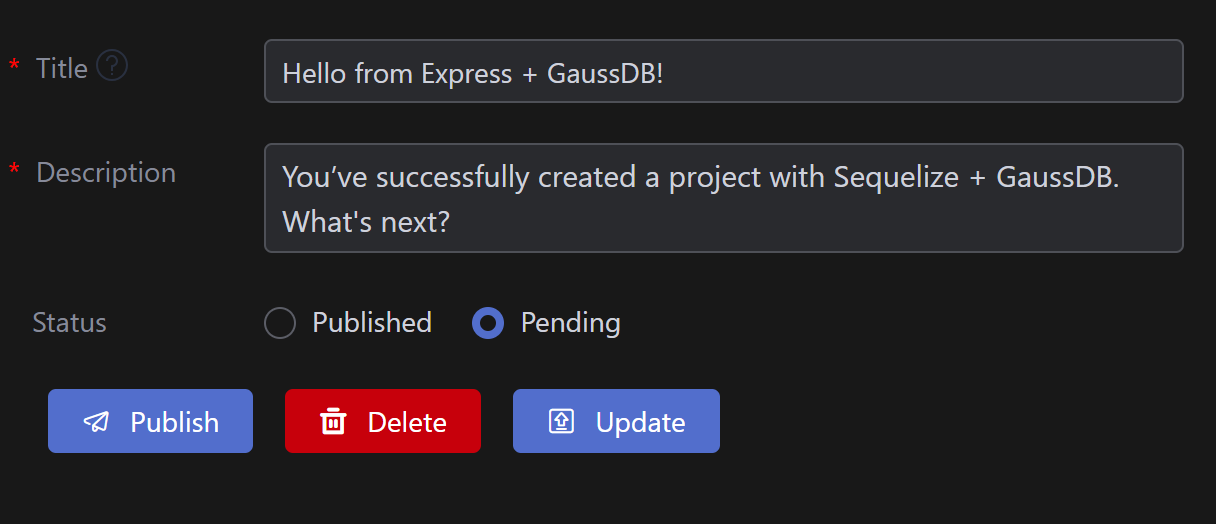This screenshot has height=524, width=1216.
Task: Click the trash can icon on Delete
Action: click(333, 422)
